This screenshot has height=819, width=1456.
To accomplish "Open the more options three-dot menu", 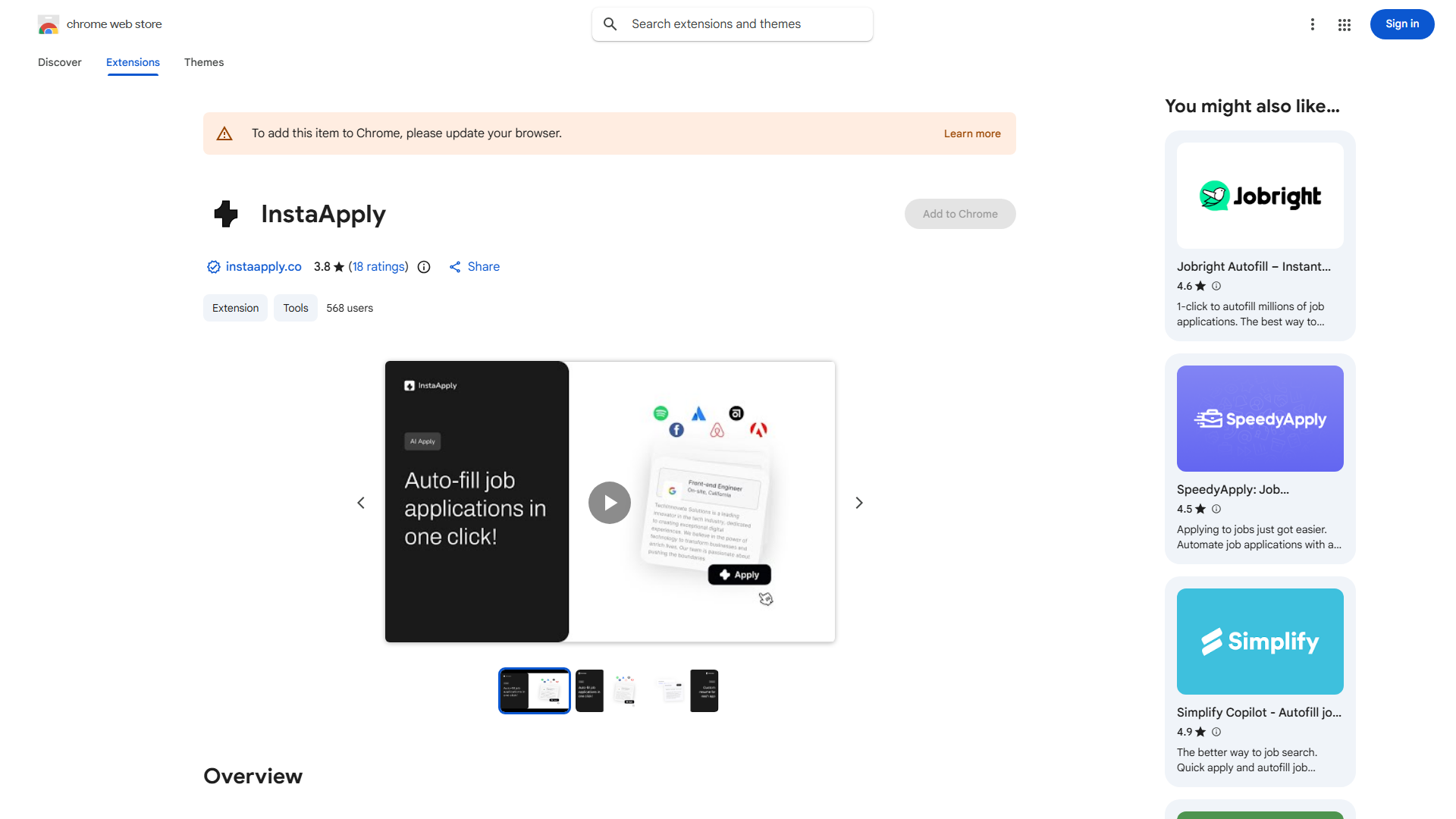I will pos(1313,24).
